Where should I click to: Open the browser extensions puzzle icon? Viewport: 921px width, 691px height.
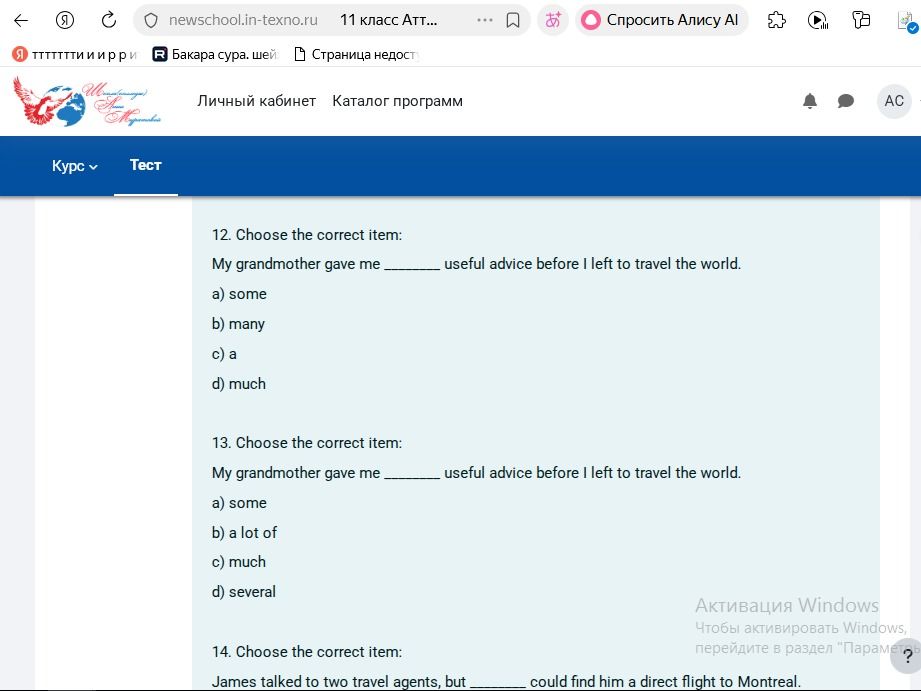tap(777, 21)
